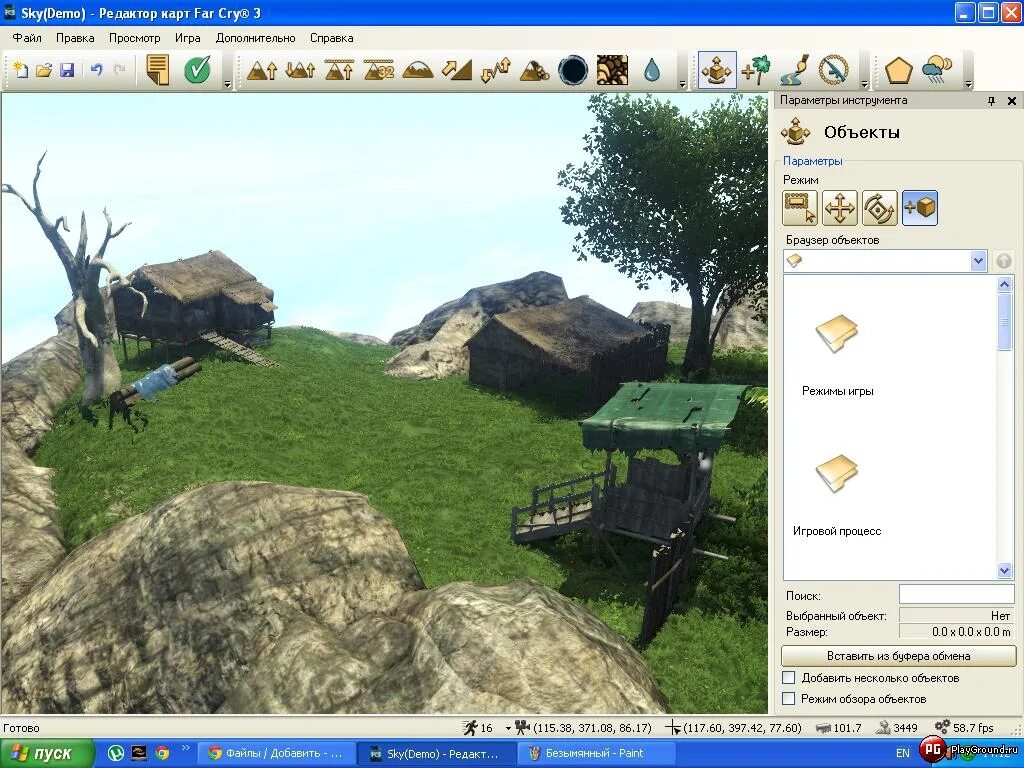Select the terrain noise tool

point(496,70)
